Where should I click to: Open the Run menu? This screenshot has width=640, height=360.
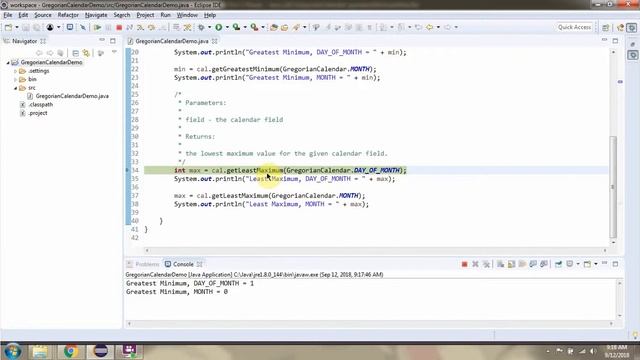(165, 15)
